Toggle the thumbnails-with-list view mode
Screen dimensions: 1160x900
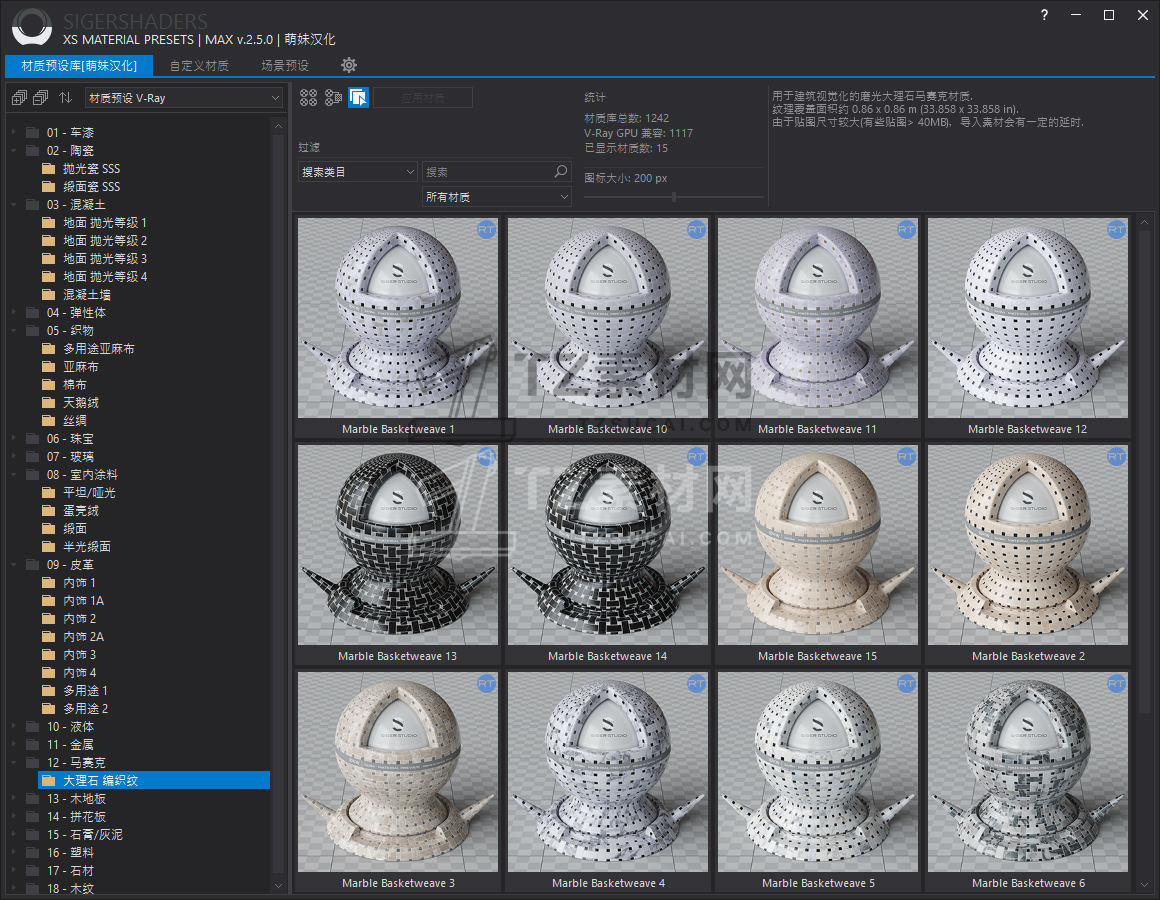pos(334,97)
